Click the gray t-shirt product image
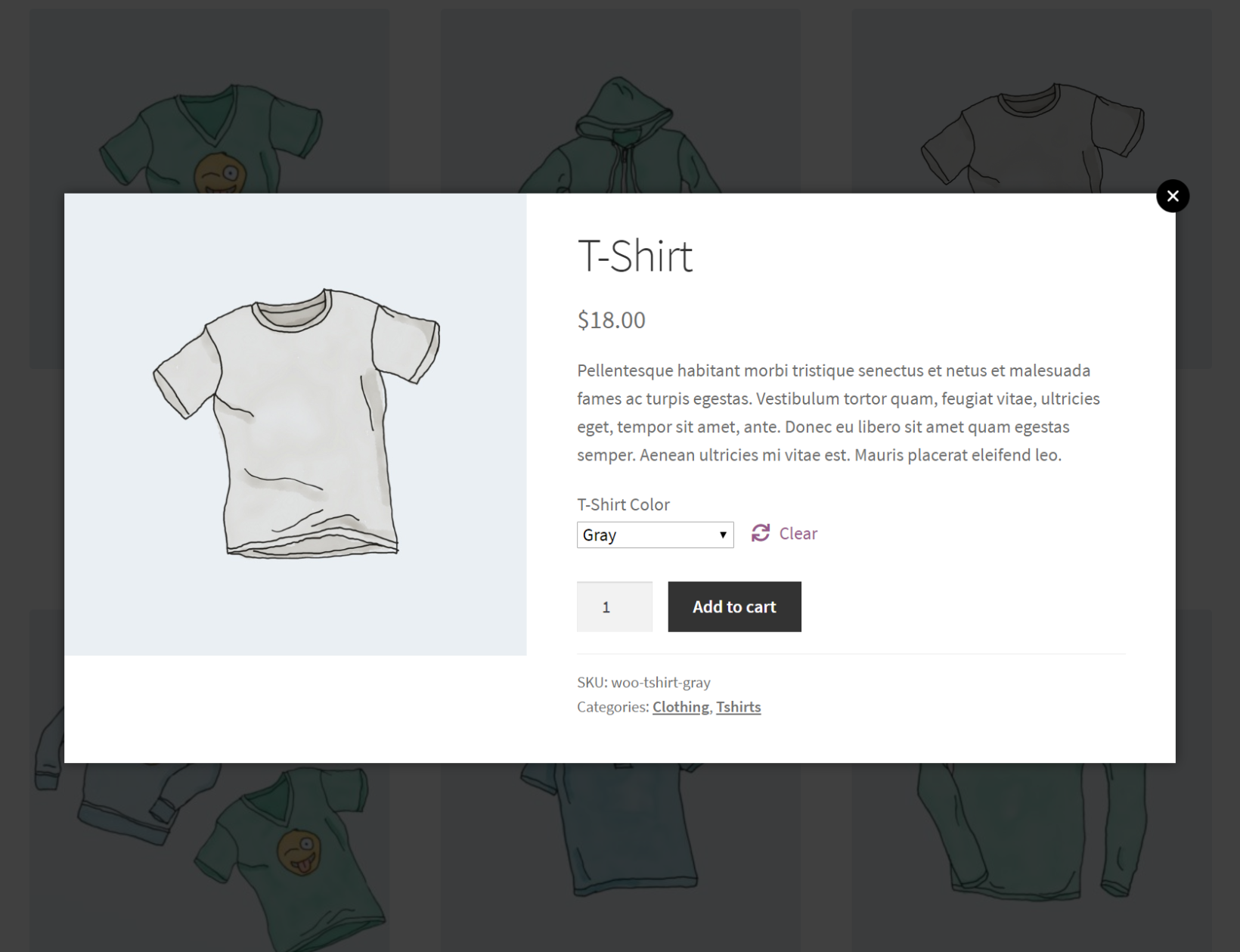1240x952 pixels. (296, 423)
